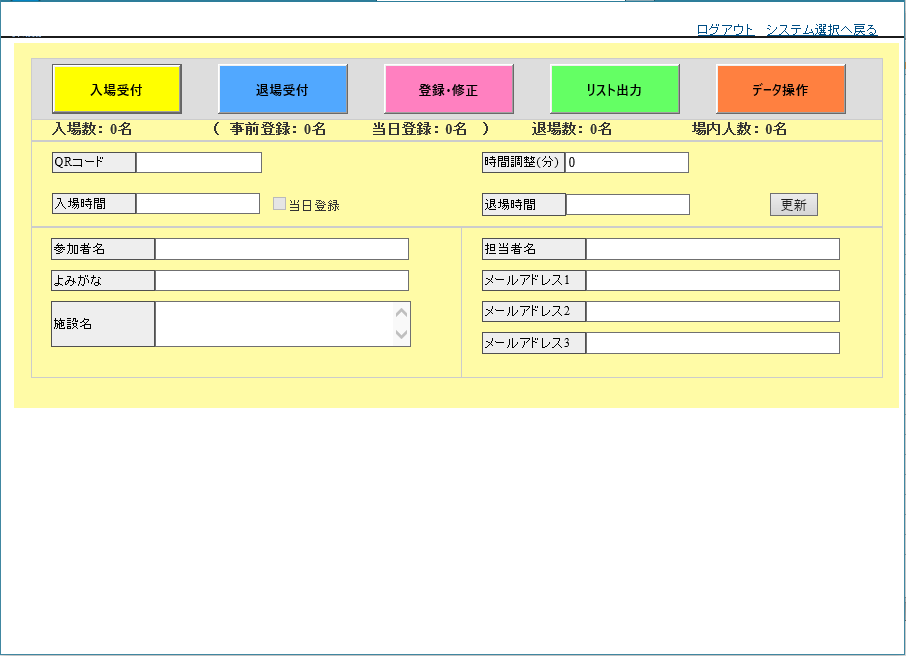Click the 参加者名 input field
906x656 pixels.
pyautogui.click(x=282, y=249)
